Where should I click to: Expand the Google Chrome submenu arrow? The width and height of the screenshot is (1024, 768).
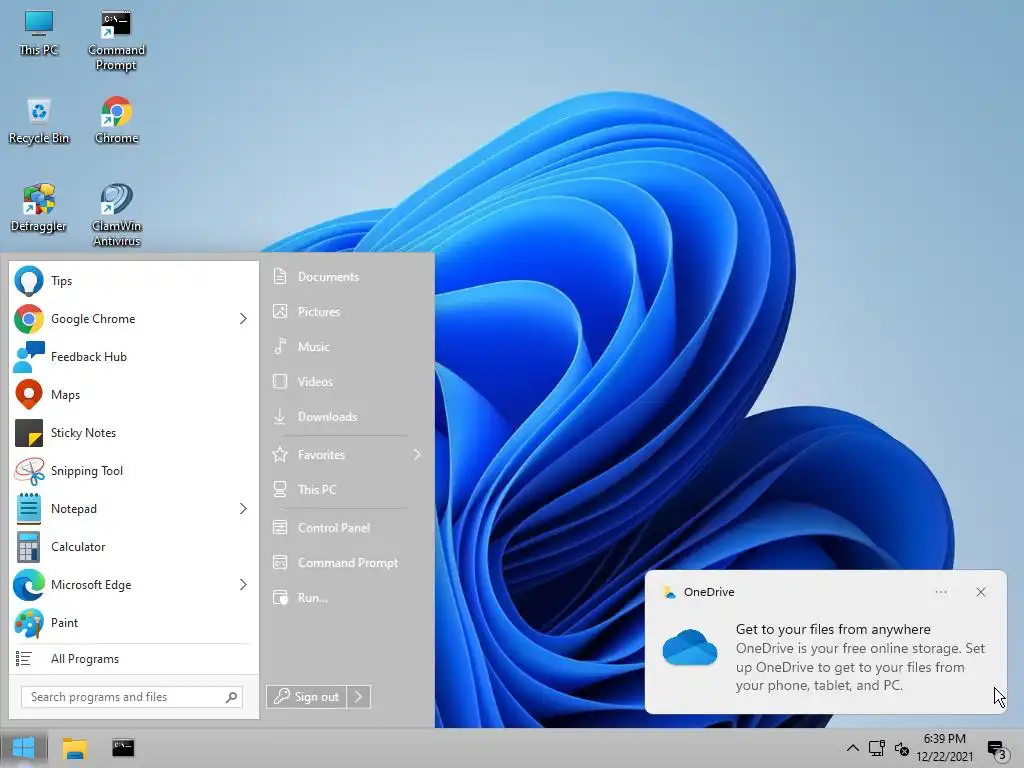243,319
